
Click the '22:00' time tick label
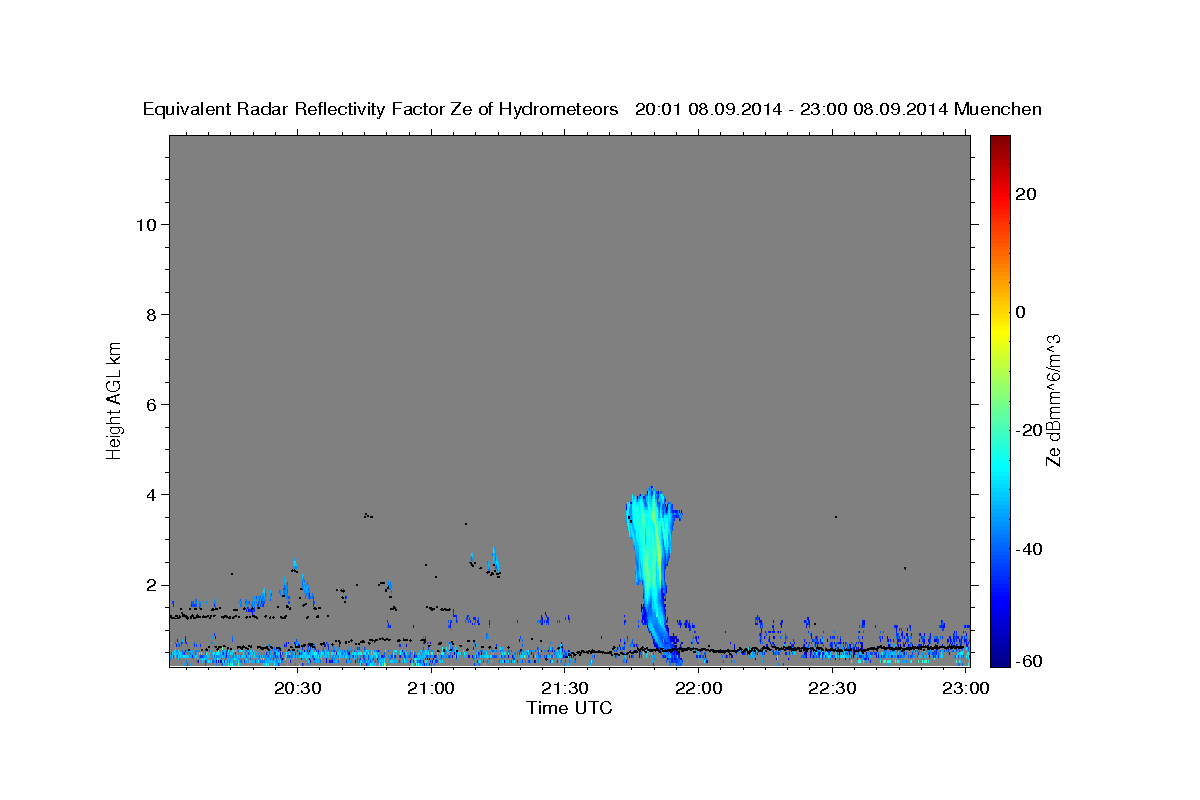(x=699, y=688)
